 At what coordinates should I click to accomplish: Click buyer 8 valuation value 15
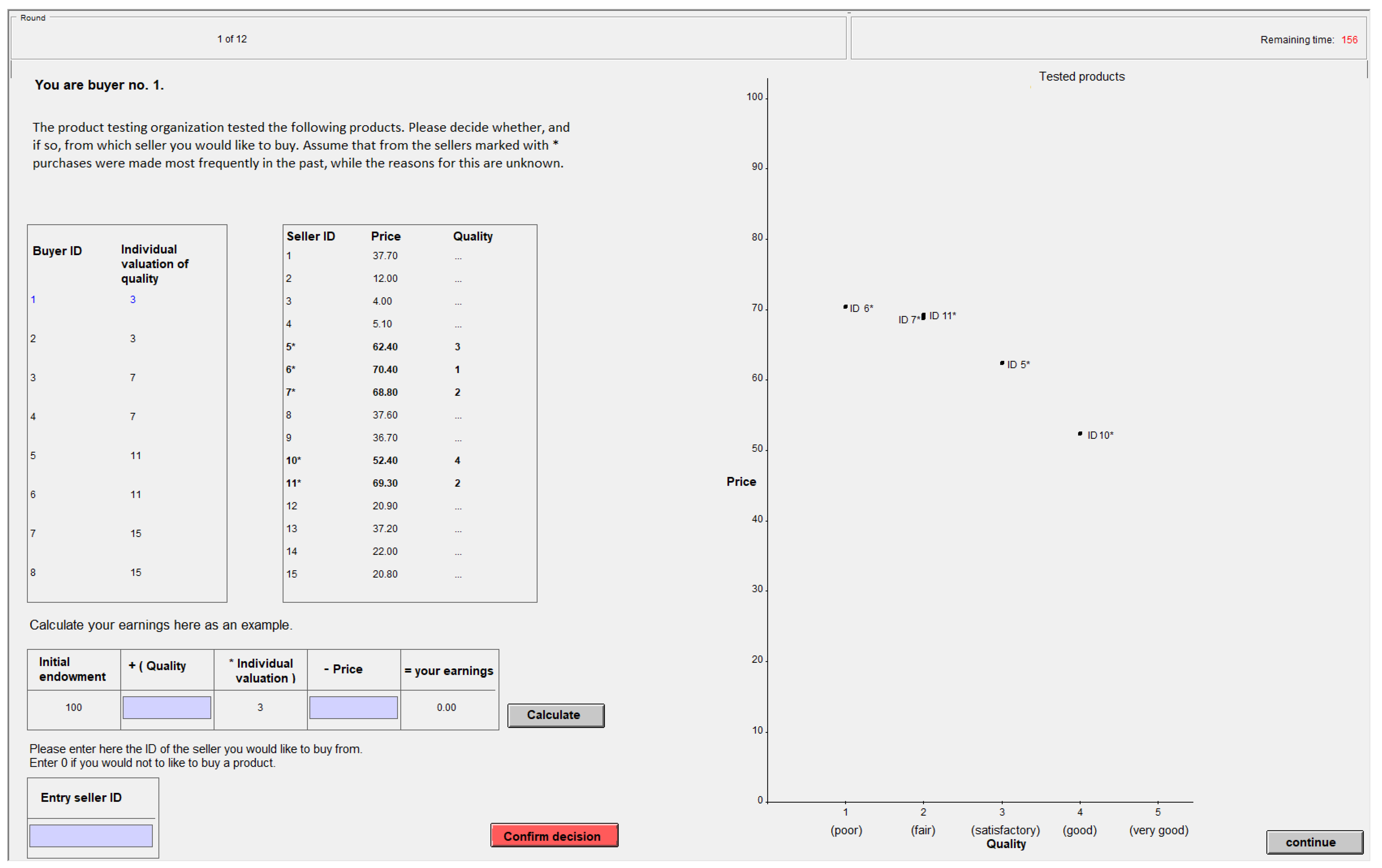click(x=136, y=573)
